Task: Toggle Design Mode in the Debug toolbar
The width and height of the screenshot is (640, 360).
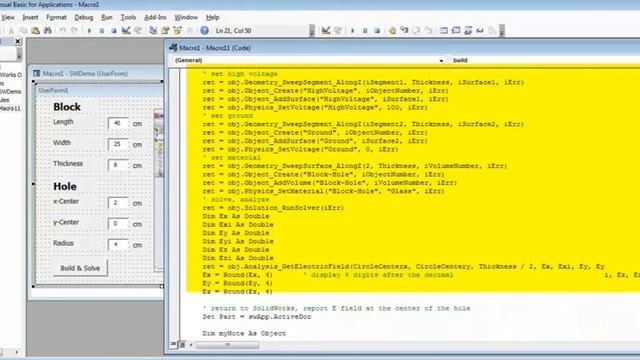Action: click(x=326, y=31)
